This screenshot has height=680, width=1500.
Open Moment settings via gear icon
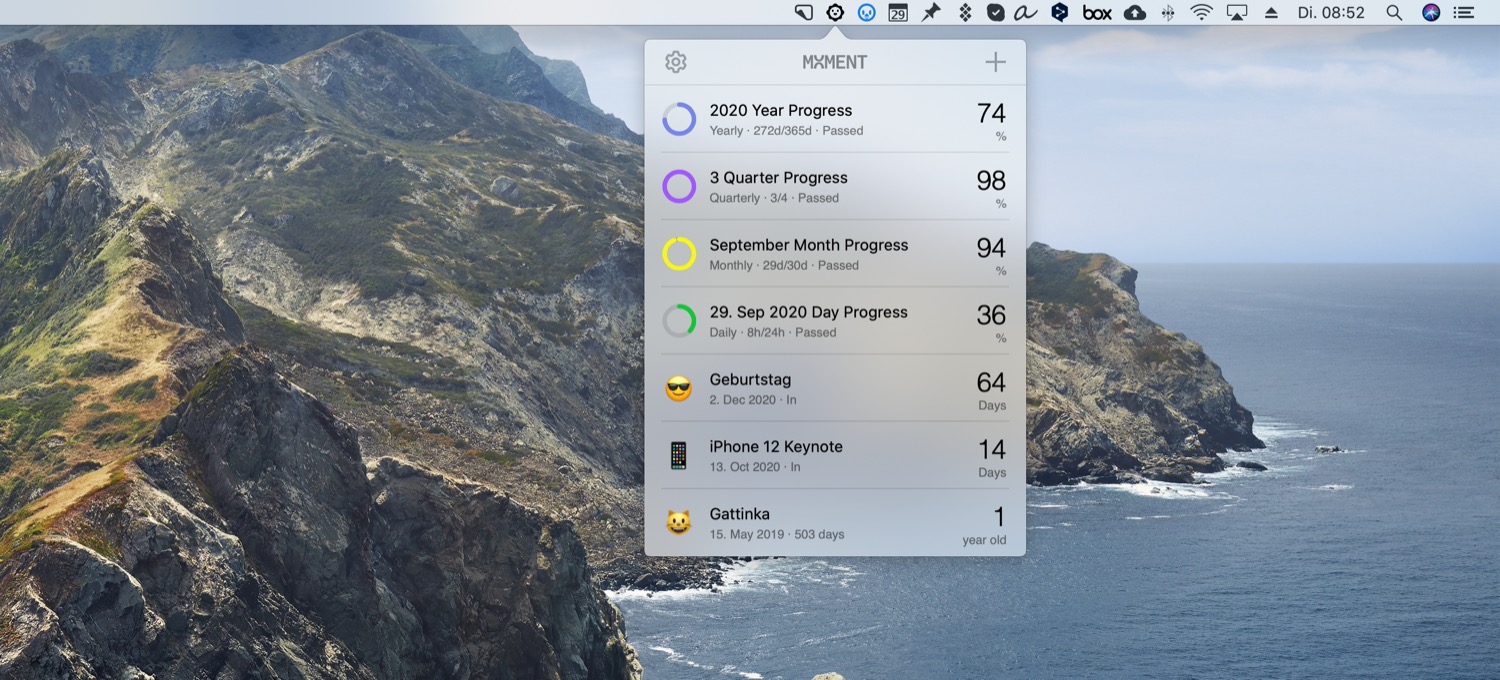coord(676,62)
